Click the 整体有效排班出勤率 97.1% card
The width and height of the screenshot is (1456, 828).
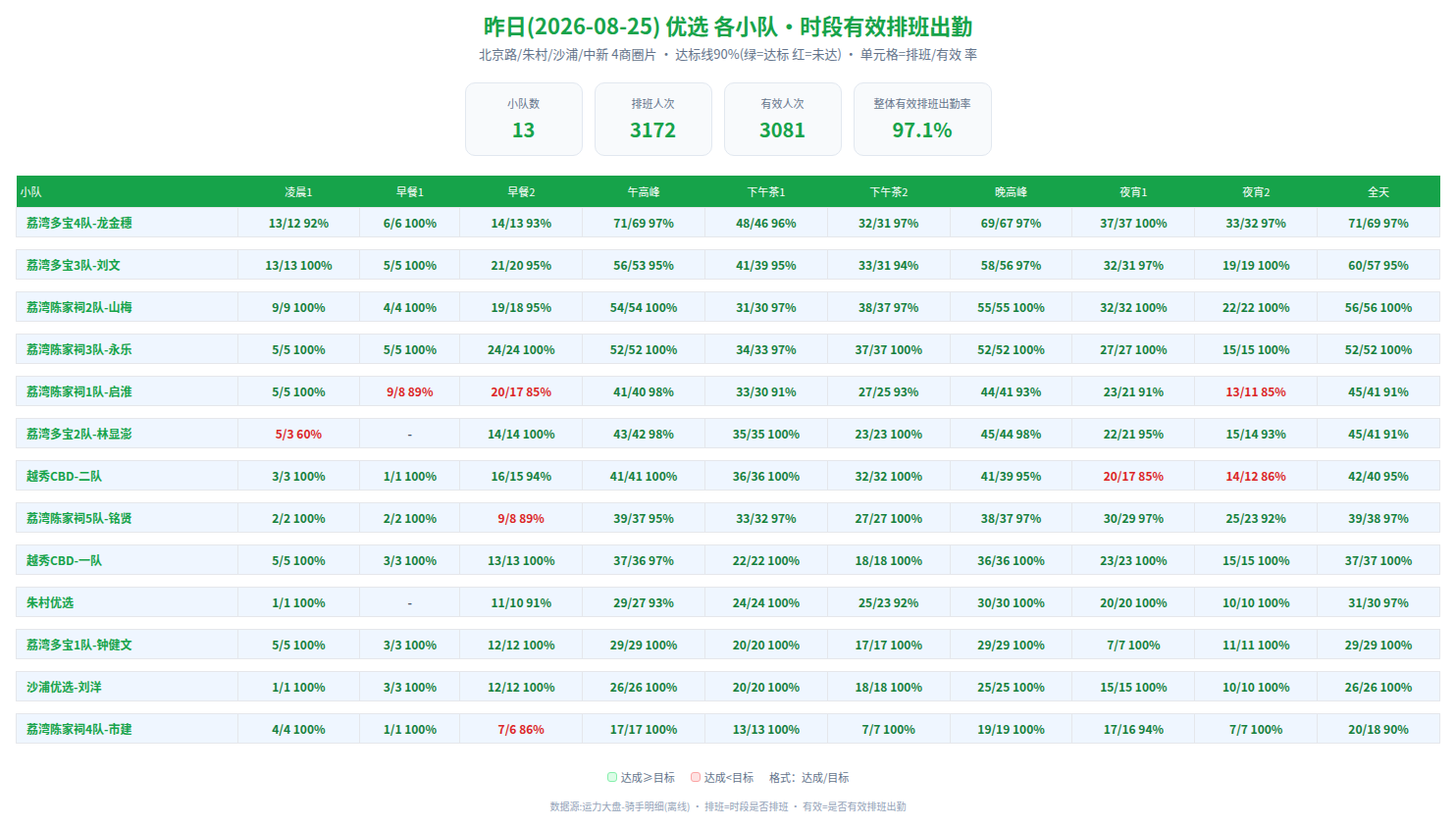[922, 119]
